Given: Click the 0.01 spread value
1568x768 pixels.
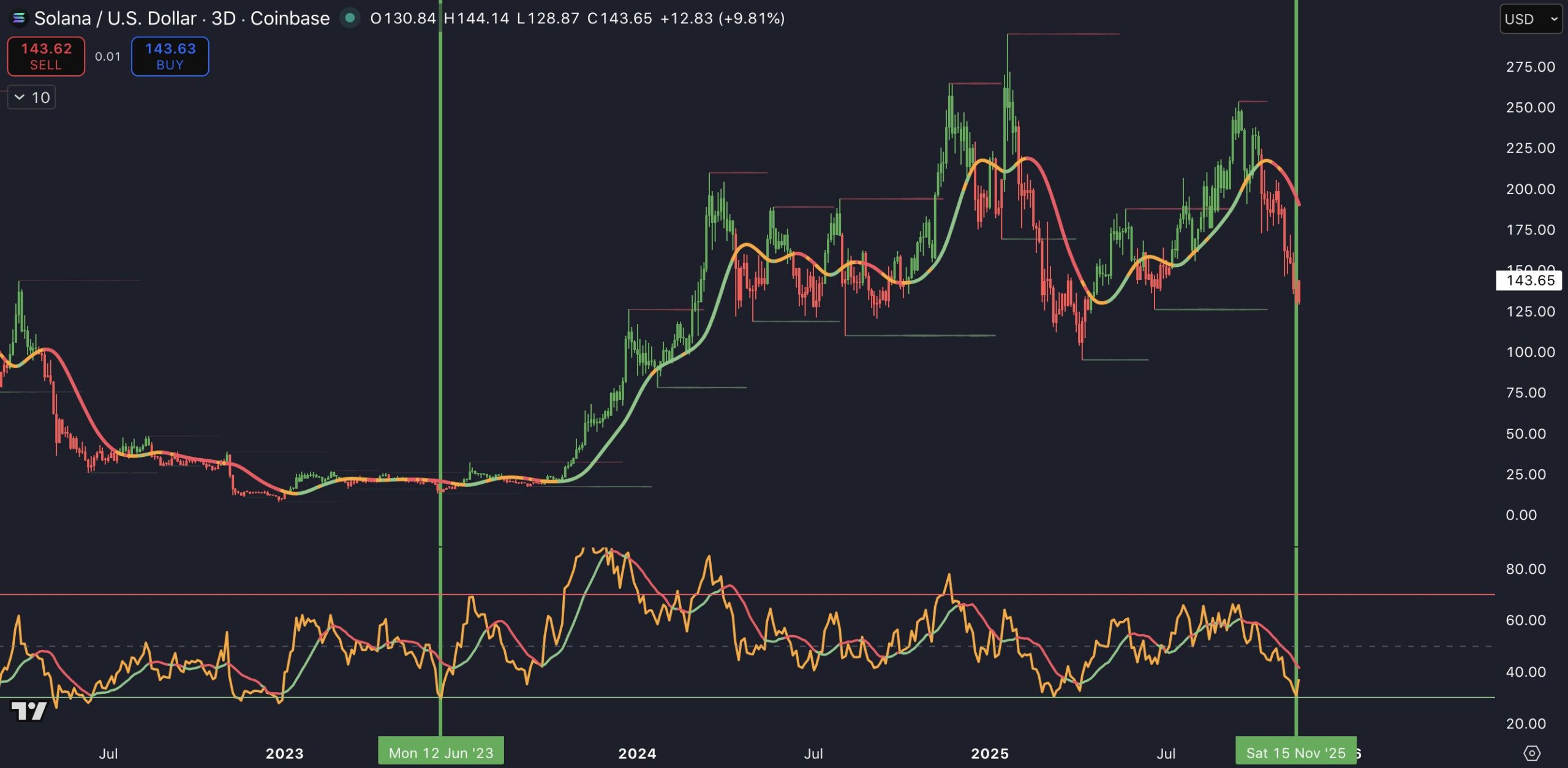Looking at the screenshot, I should (x=107, y=56).
